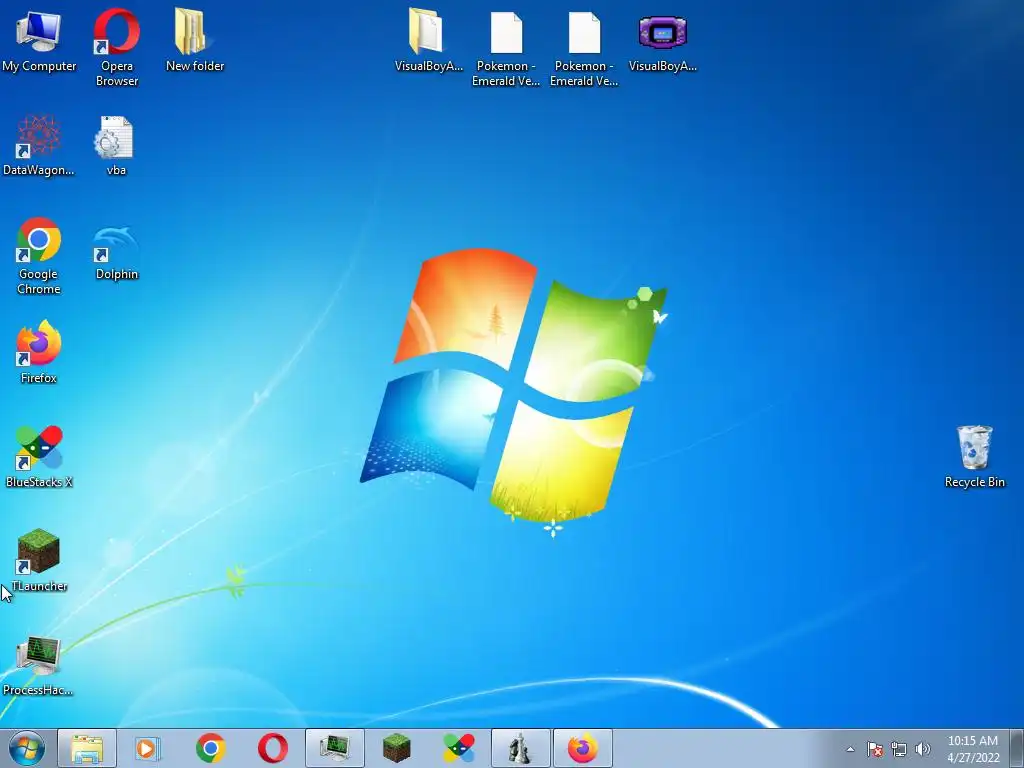
Task: Select the My Computer desktop icon
Action: pos(39,40)
